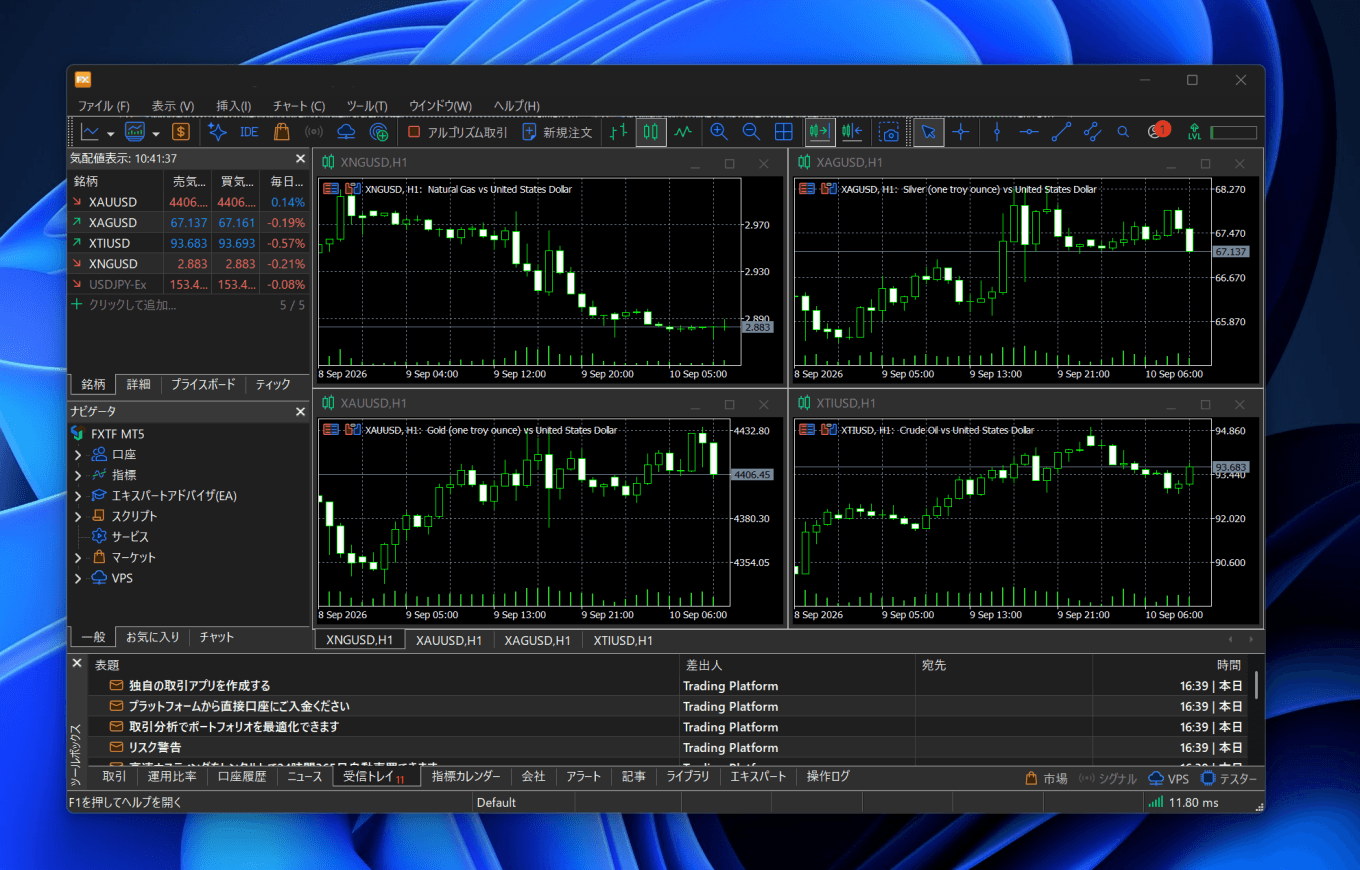Click the zoom out magnifier icon
The height and width of the screenshot is (870, 1360).
[x=751, y=132]
